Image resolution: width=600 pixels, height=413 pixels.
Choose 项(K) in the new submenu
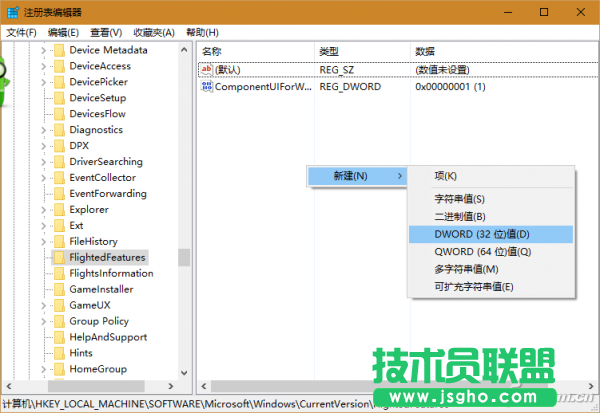click(491, 176)
